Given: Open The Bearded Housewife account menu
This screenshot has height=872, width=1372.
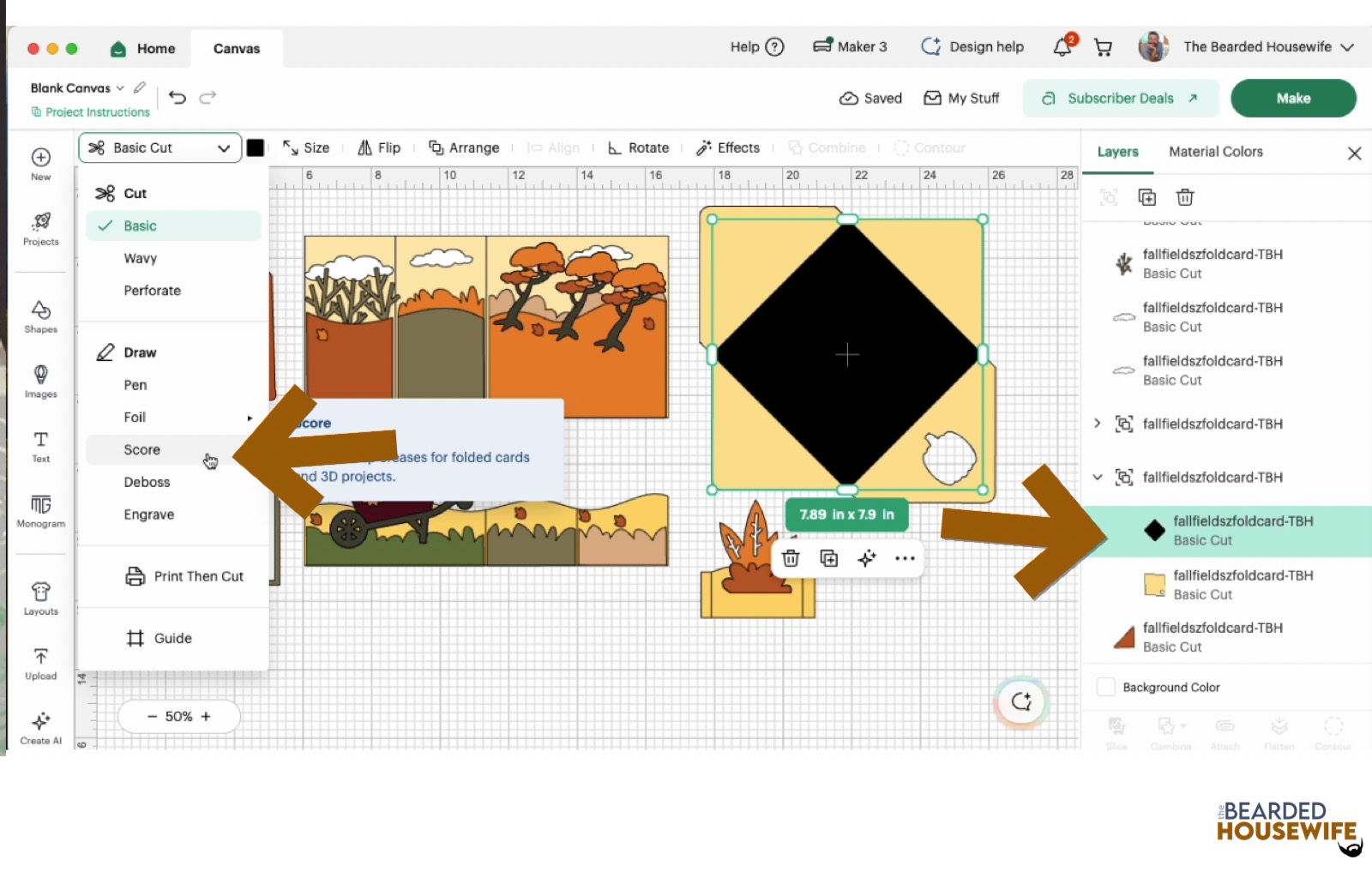Looking at the screenshot, I should point(1247,46).
